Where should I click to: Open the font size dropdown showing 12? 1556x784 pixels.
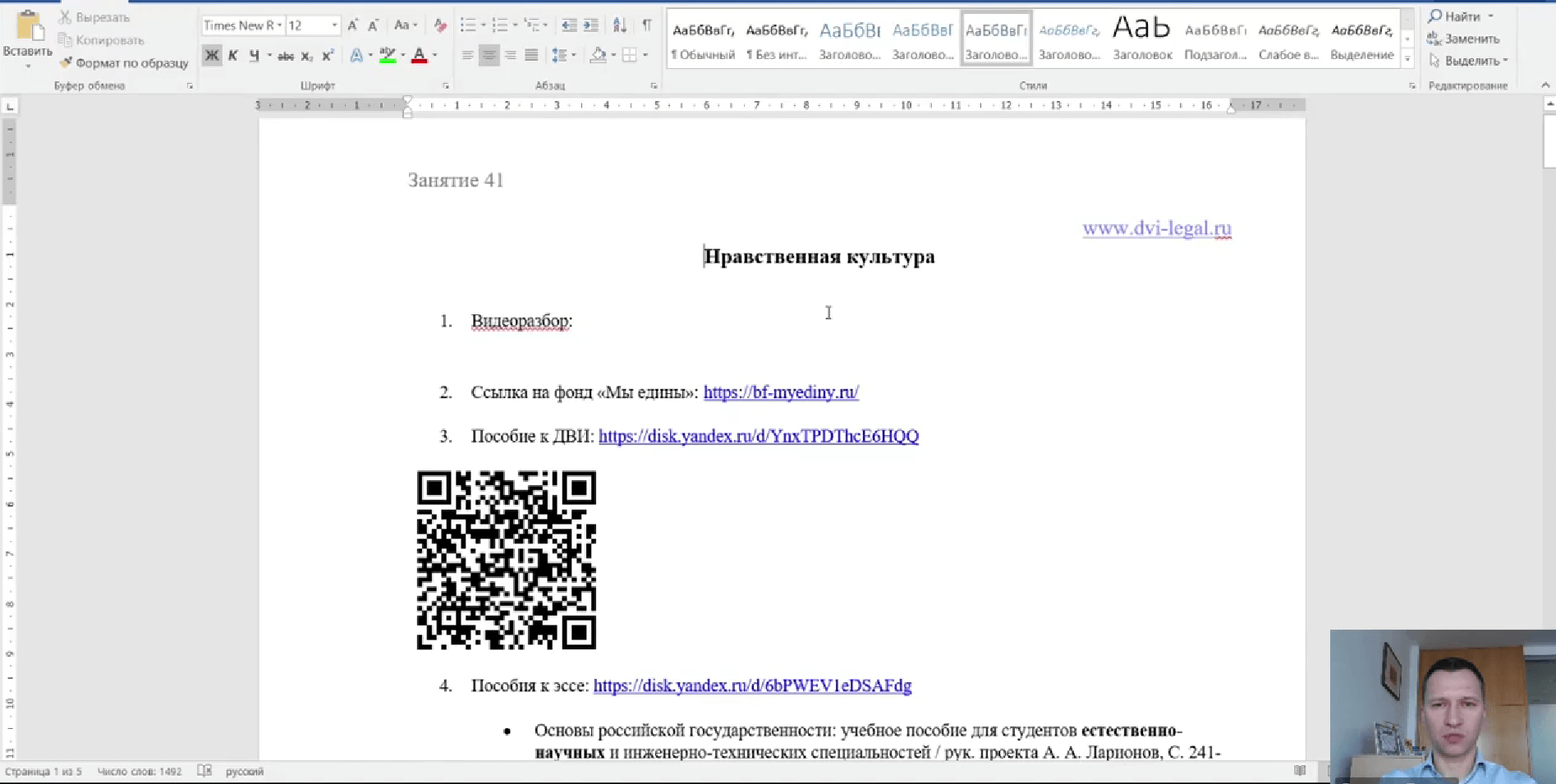click(334, 25)
